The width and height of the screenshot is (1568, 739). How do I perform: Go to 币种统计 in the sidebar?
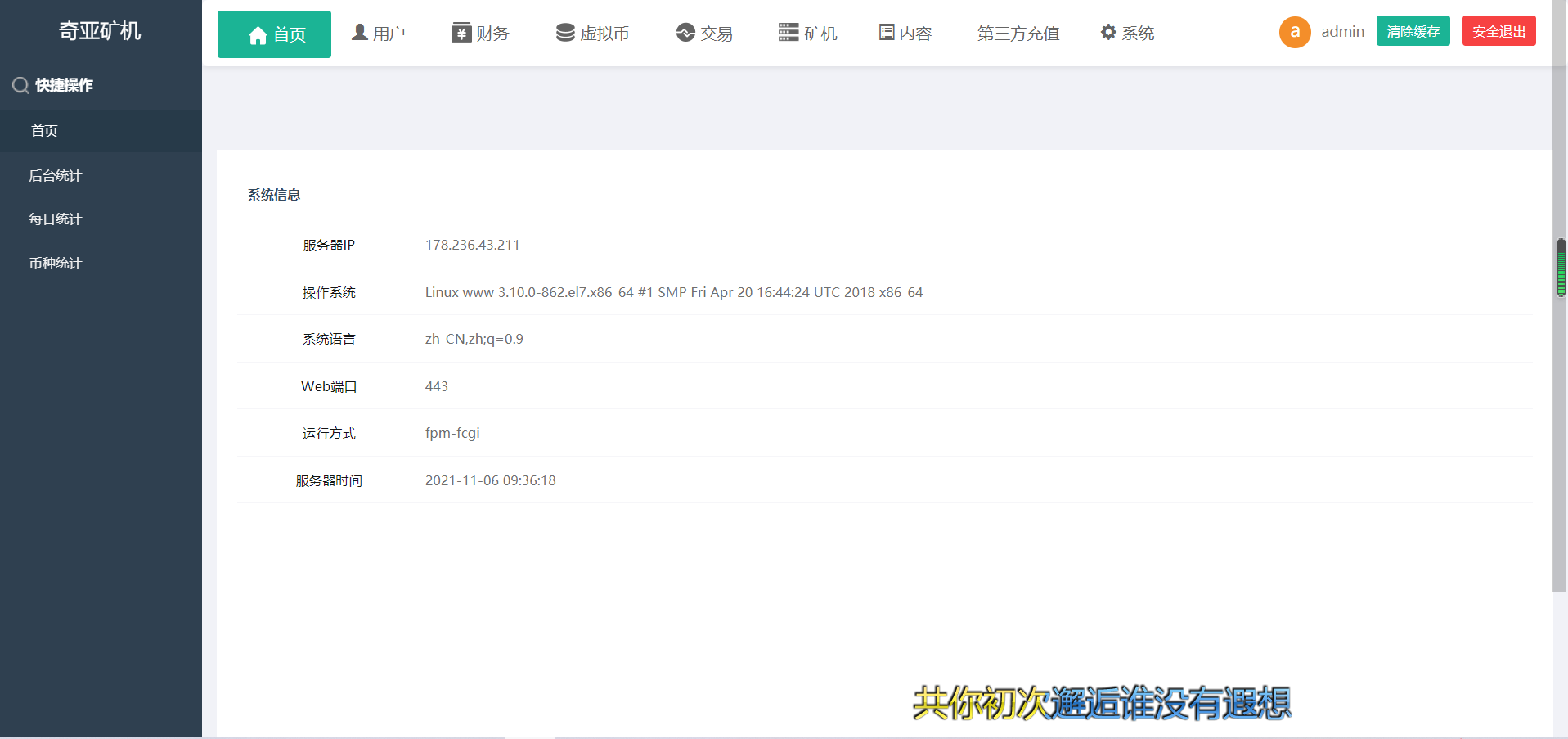pyautogui.click(x=56, y=264)
